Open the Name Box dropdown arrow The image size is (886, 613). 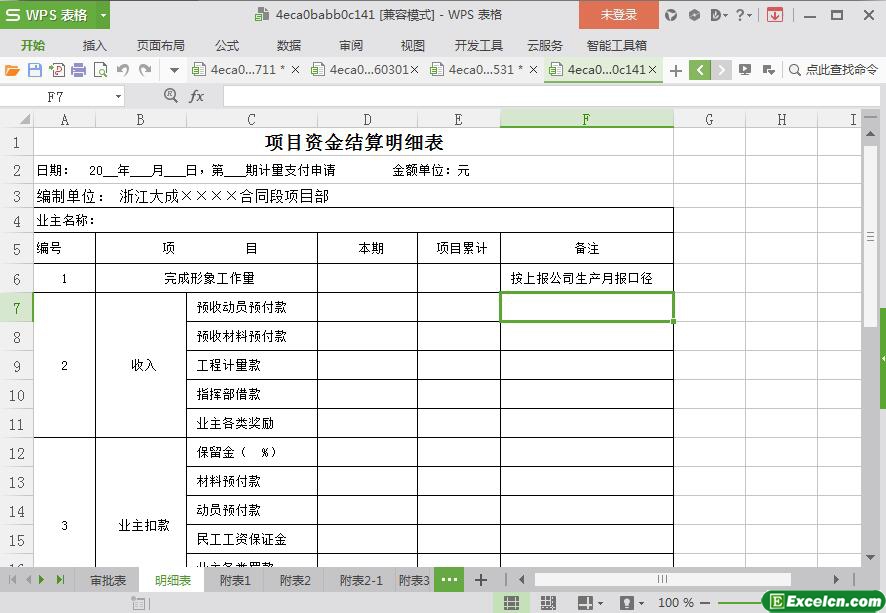coord(118,97)
